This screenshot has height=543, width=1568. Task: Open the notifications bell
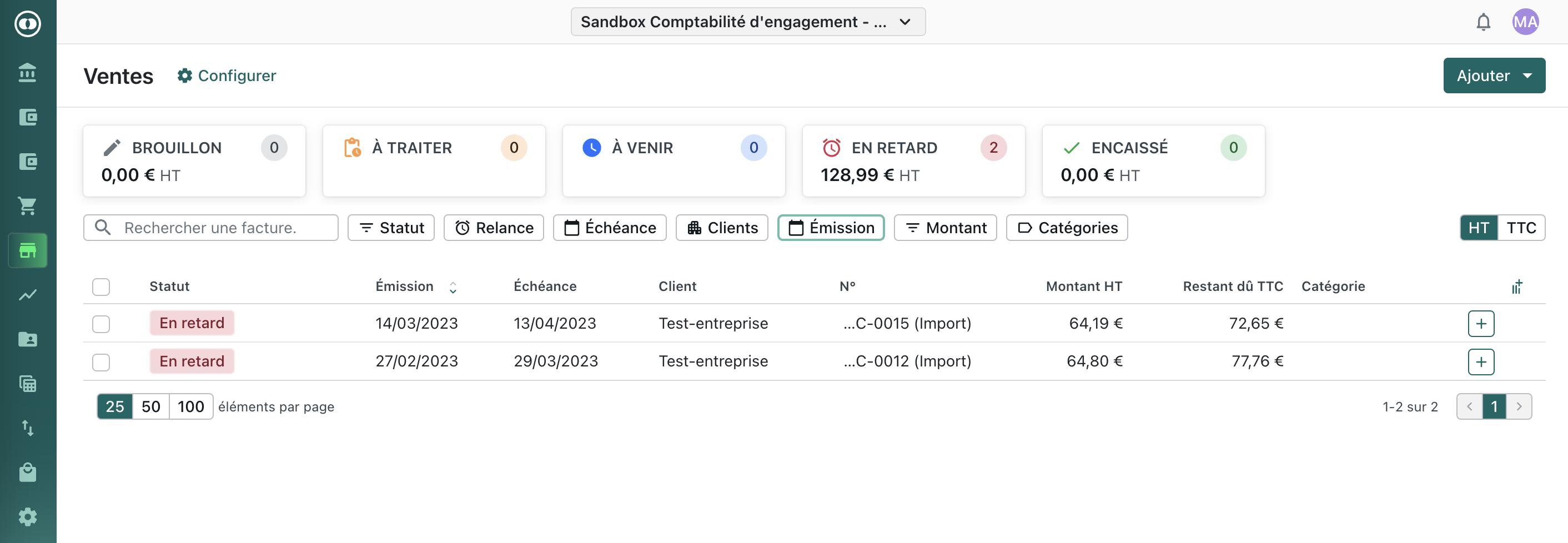point(1484,23)
